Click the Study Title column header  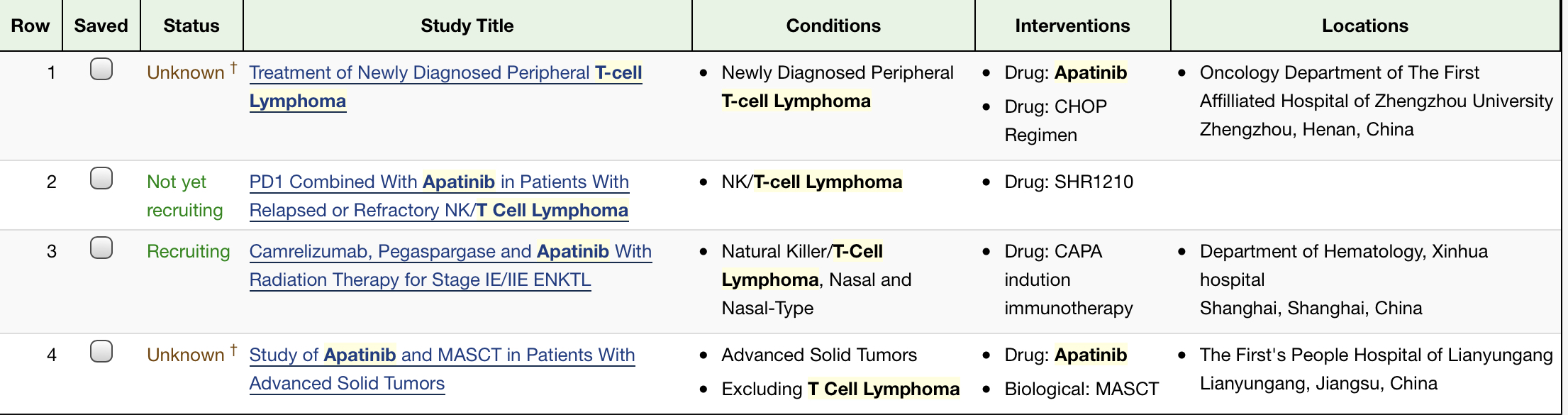(x=467, y=26)
